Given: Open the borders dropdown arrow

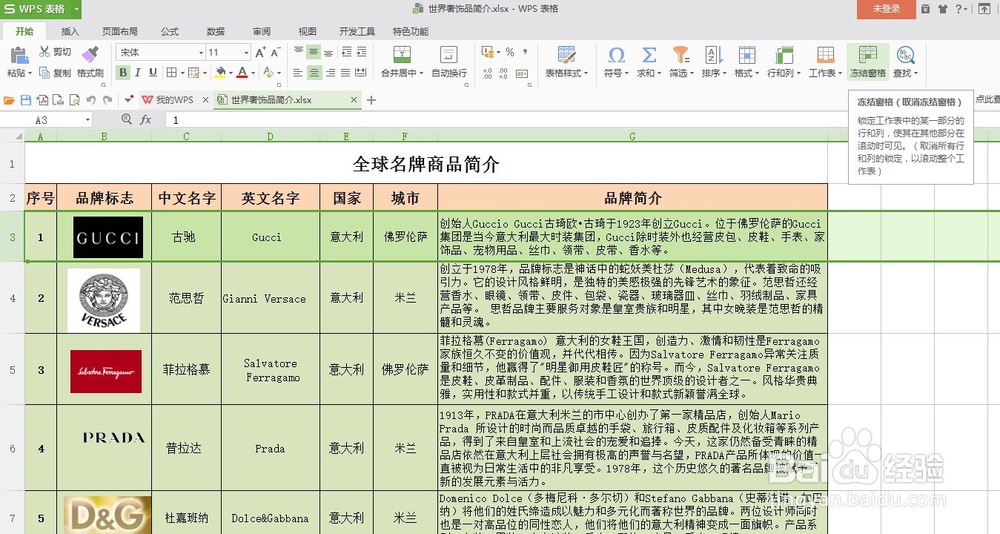Looking at the screenshot, I should [182, 73].
